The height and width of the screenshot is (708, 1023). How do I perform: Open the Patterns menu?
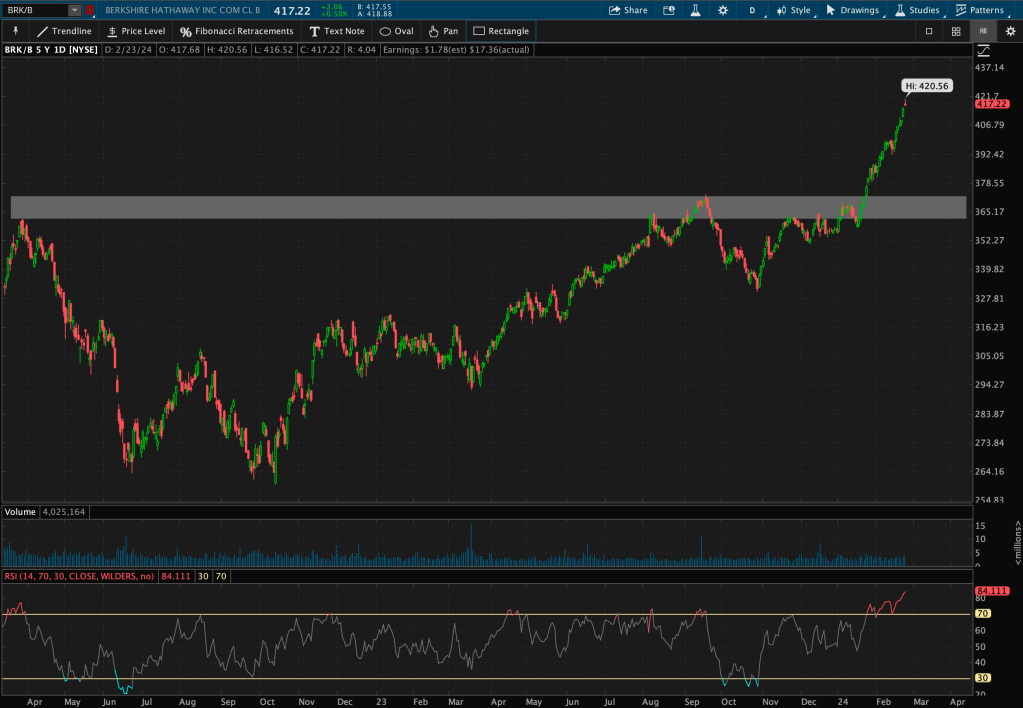point(980,10)
